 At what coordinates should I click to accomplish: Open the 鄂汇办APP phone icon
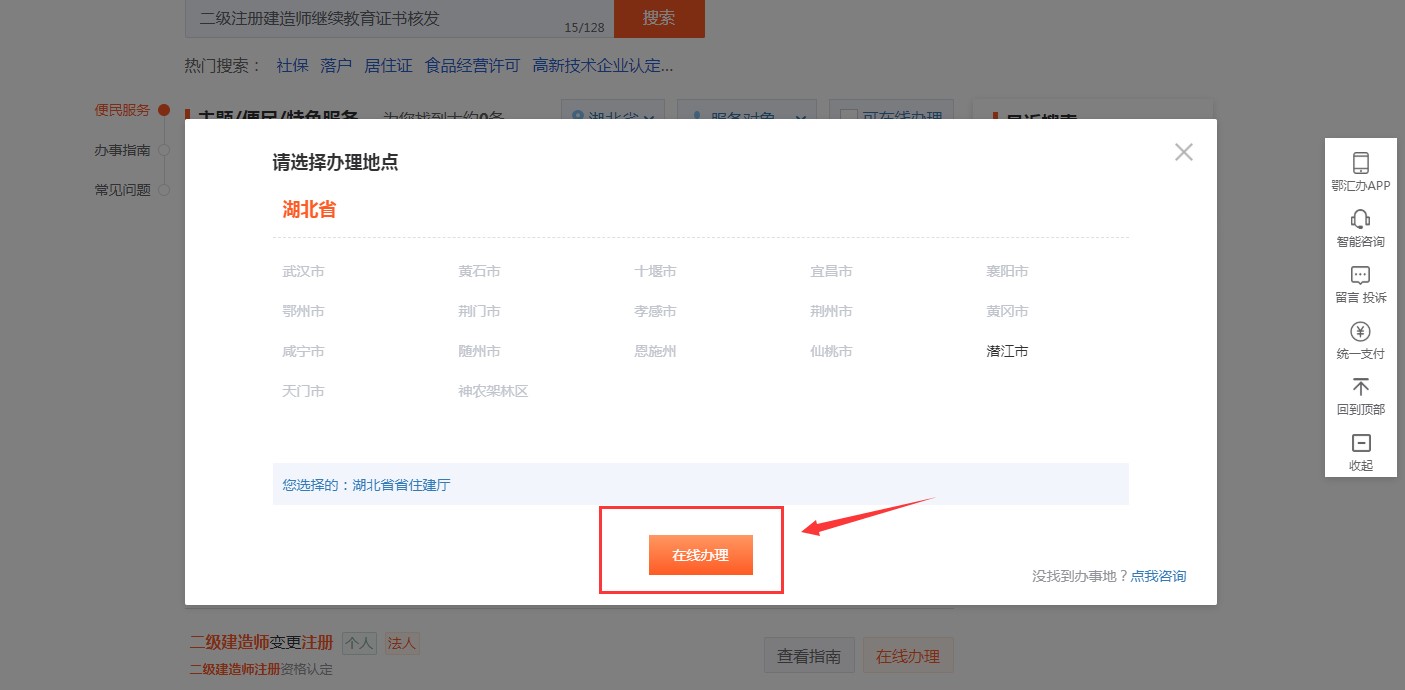click(1360, 163)
